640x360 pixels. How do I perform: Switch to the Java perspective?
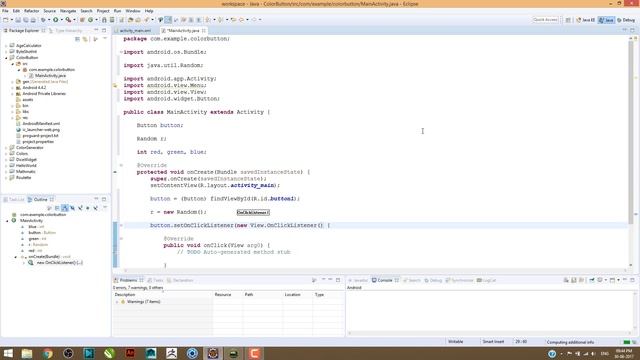(606, 20)
